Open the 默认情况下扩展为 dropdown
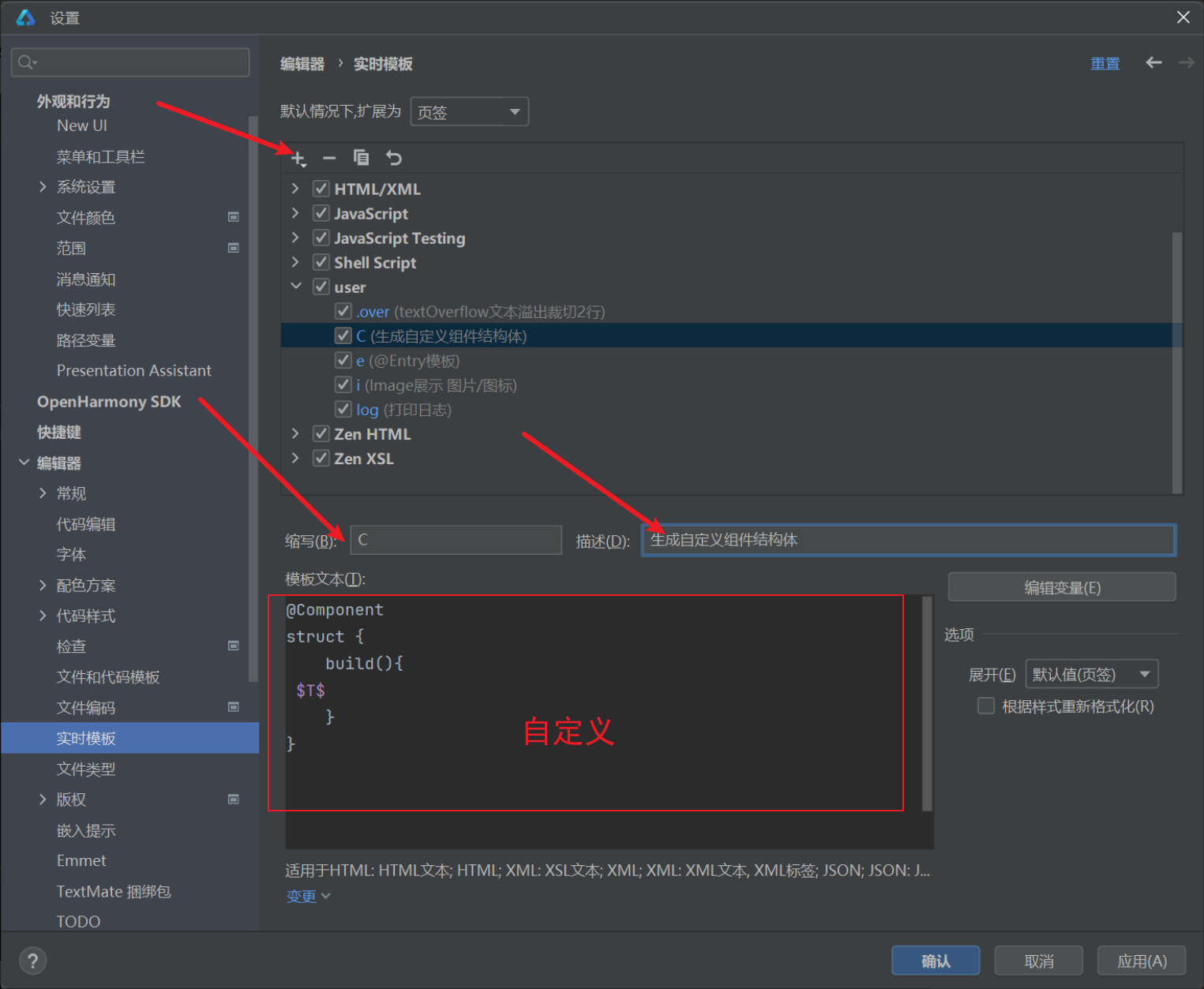Screen dimensions: 1204x989 click(x=469, y=112)
